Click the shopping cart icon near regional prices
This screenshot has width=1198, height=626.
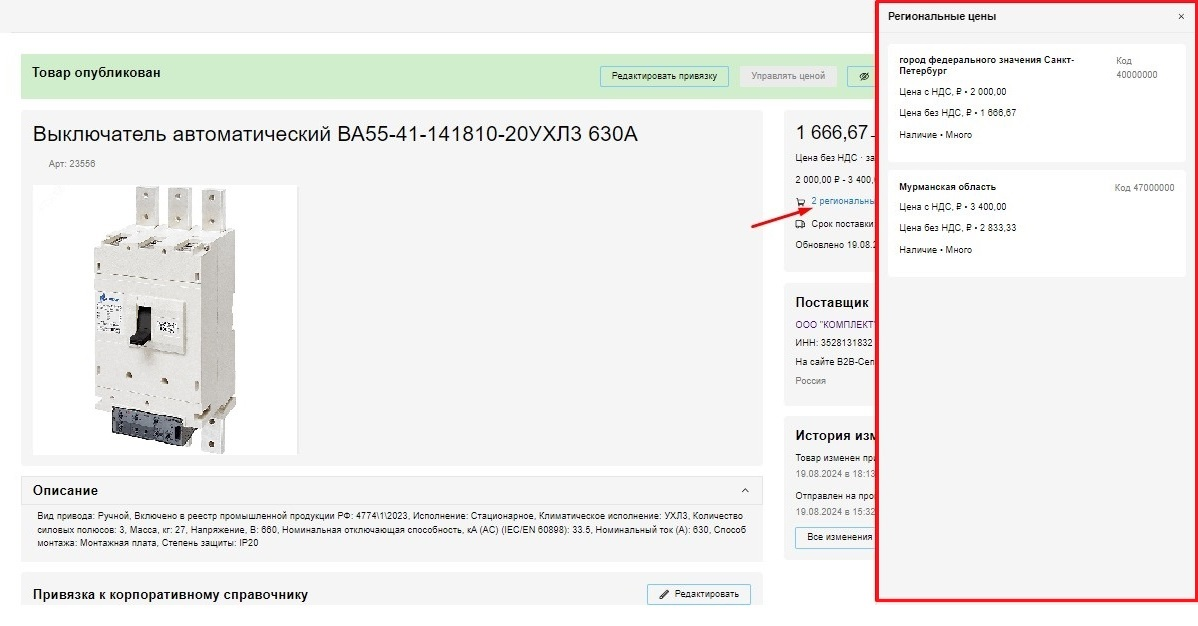800,202
